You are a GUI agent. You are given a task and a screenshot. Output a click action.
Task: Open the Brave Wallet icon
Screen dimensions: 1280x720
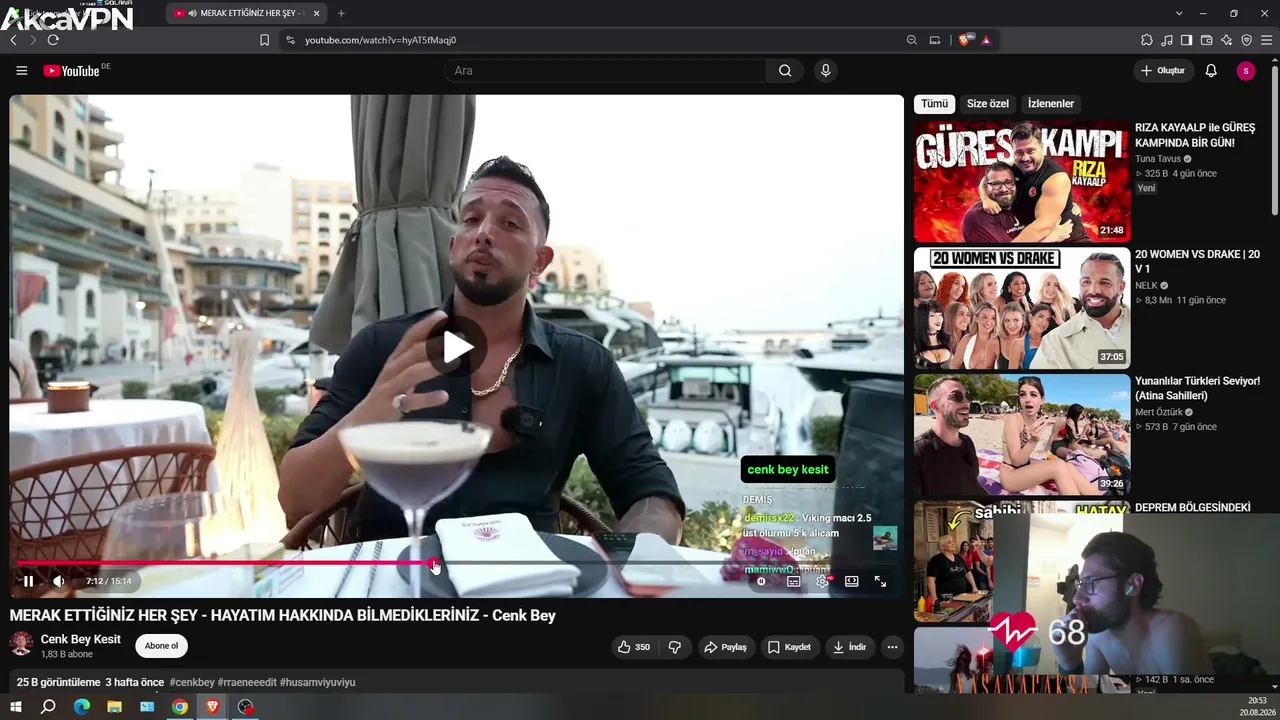[x=1206, y=40]
